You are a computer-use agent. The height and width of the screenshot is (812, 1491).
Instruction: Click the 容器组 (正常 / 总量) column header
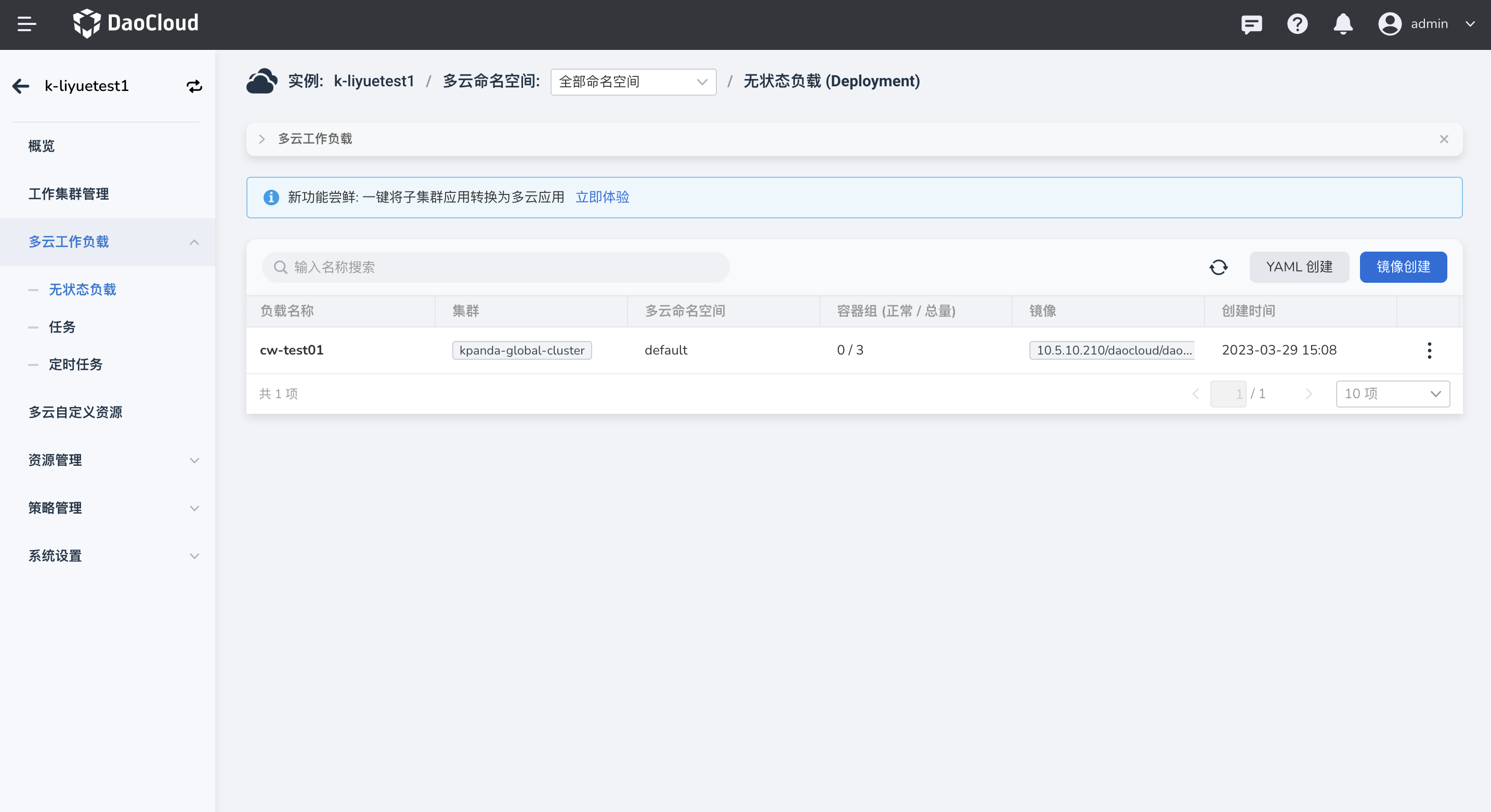click(896, 311)
